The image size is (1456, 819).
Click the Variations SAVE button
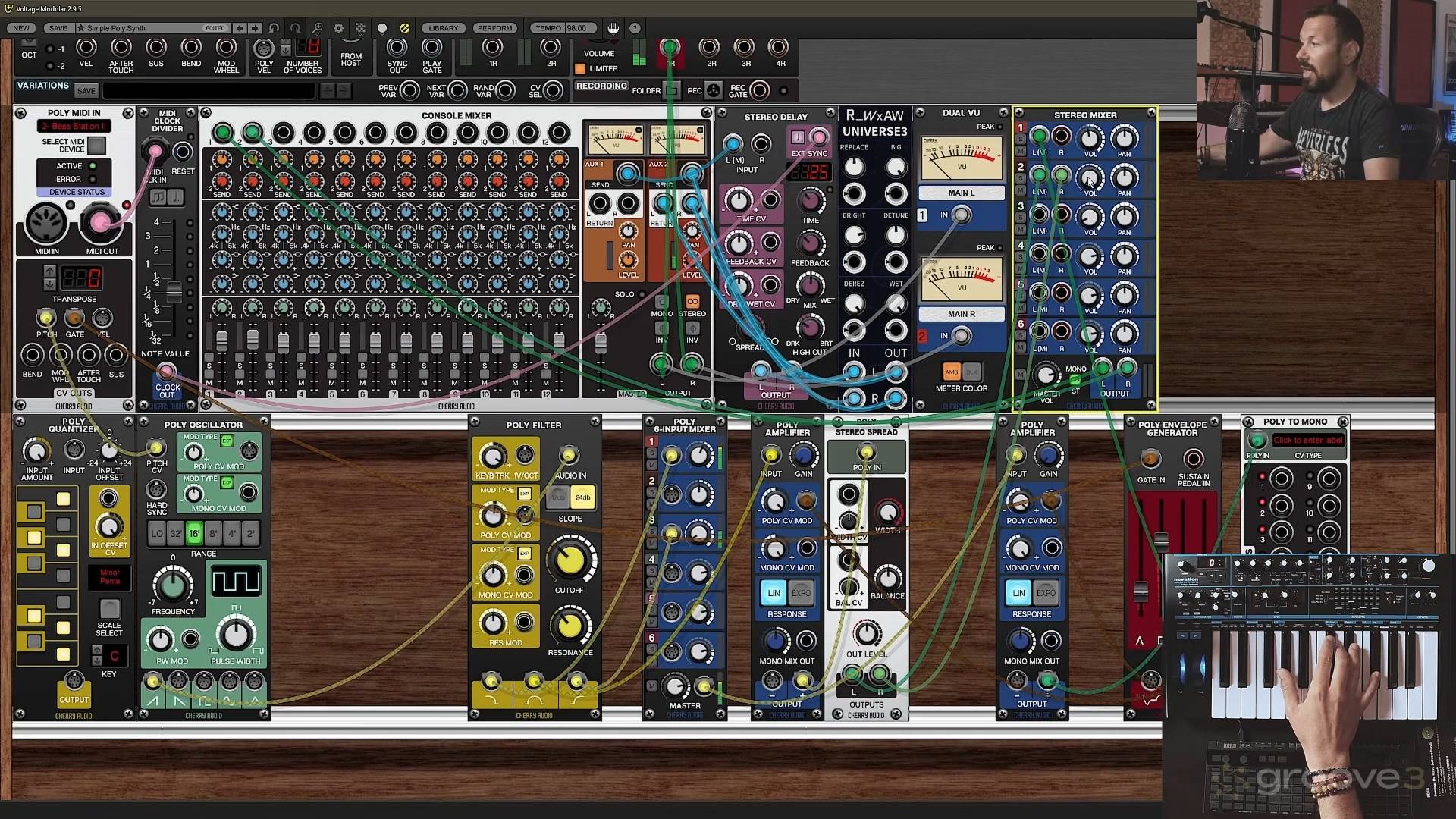[86, 91]
